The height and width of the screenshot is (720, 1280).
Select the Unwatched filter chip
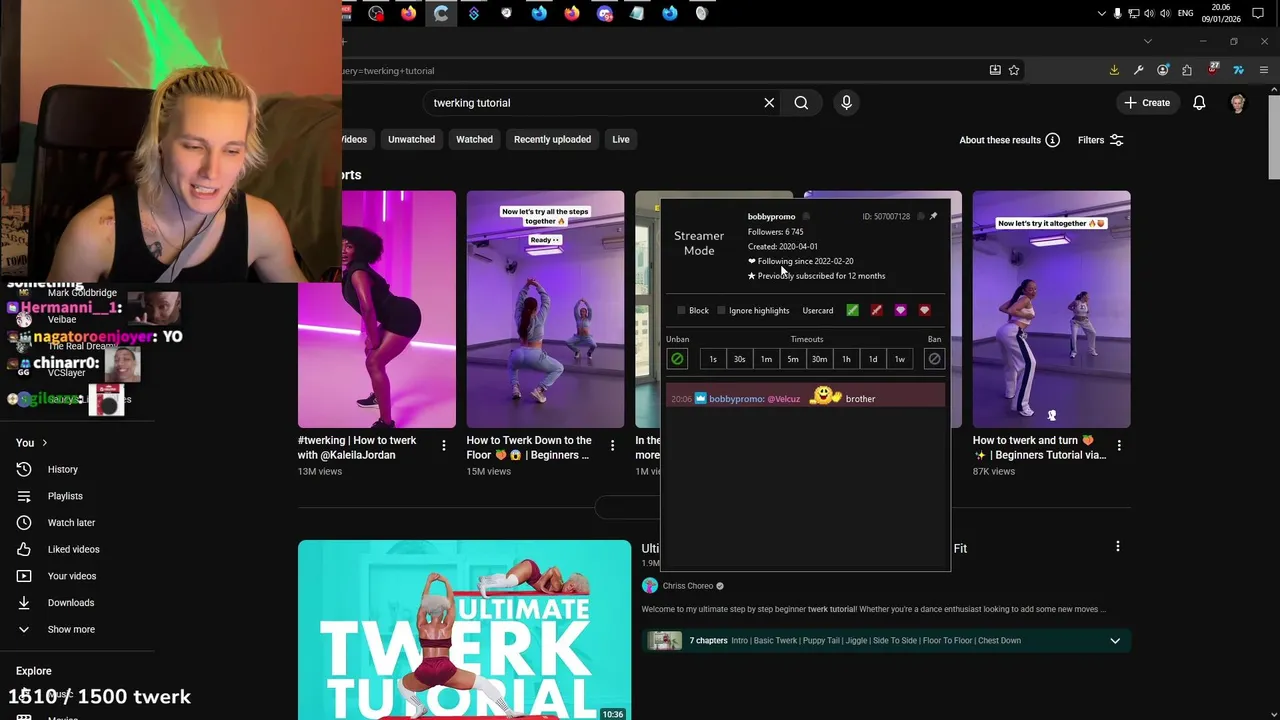point(411,139)
